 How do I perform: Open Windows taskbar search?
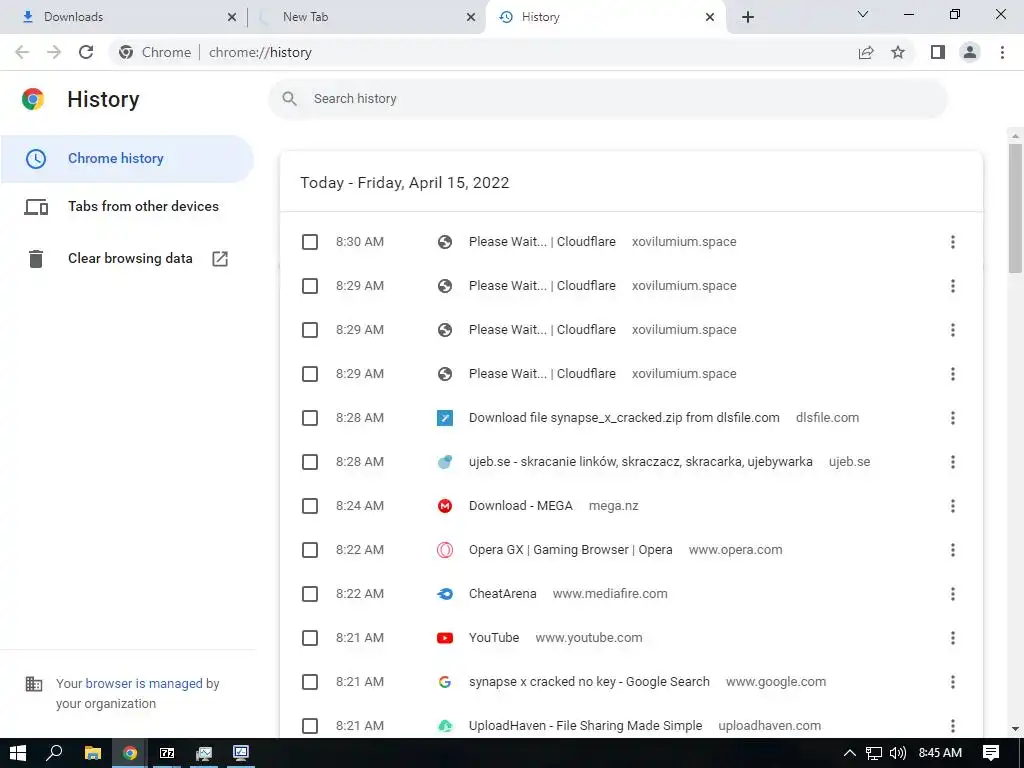click(54, 753)
